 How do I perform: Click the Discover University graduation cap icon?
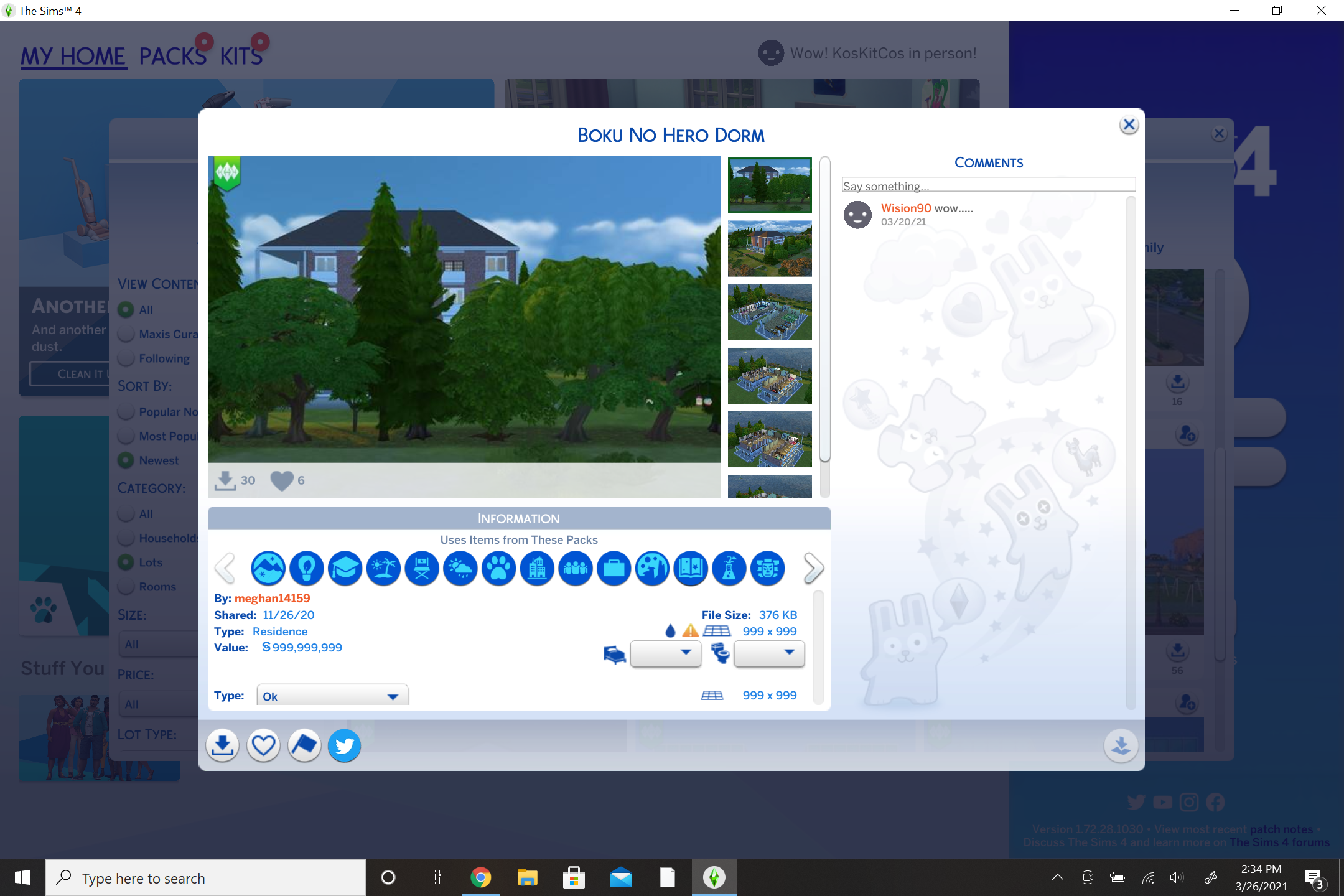pos(345,568)
